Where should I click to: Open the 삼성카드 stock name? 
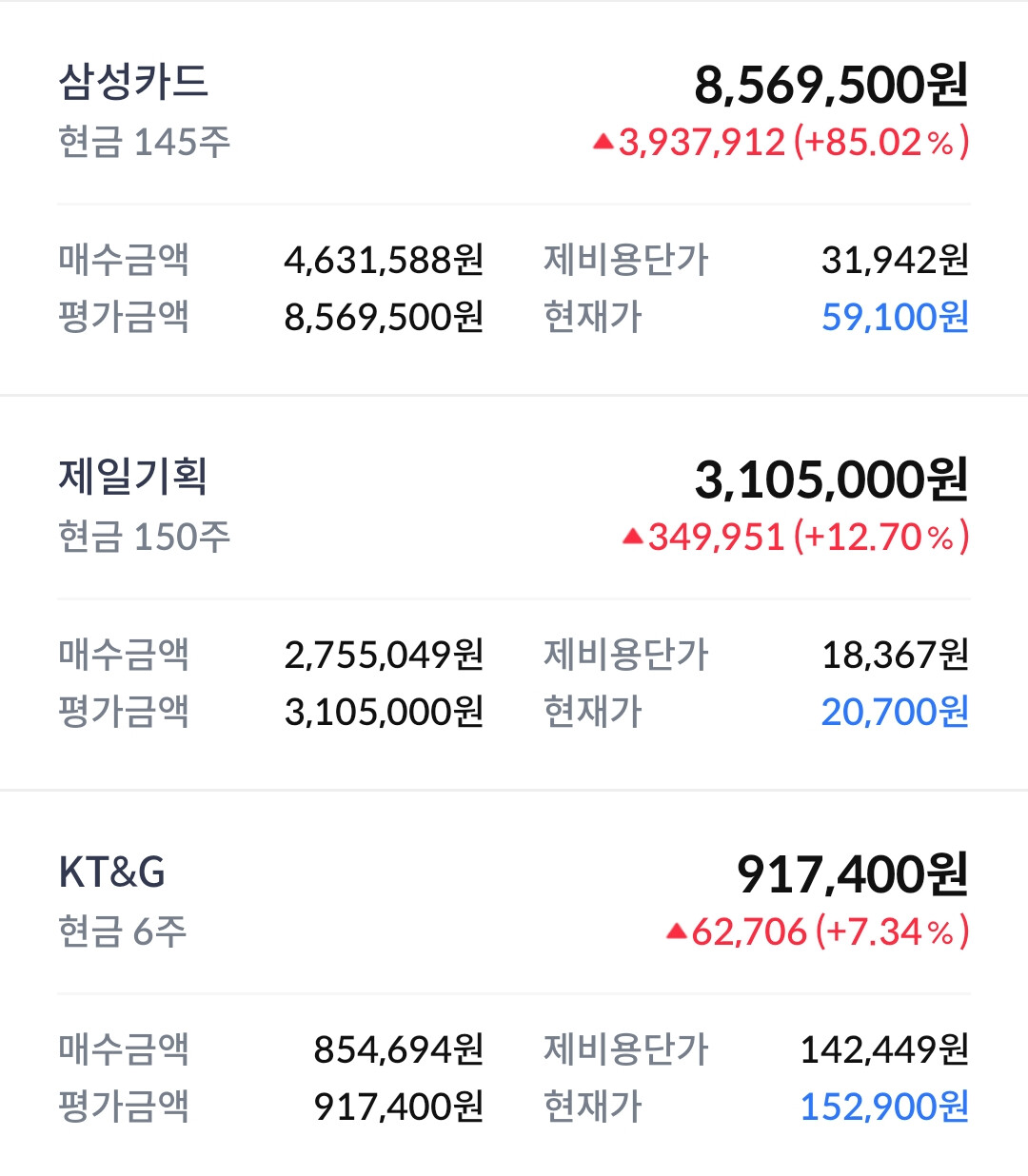(133, 82)
